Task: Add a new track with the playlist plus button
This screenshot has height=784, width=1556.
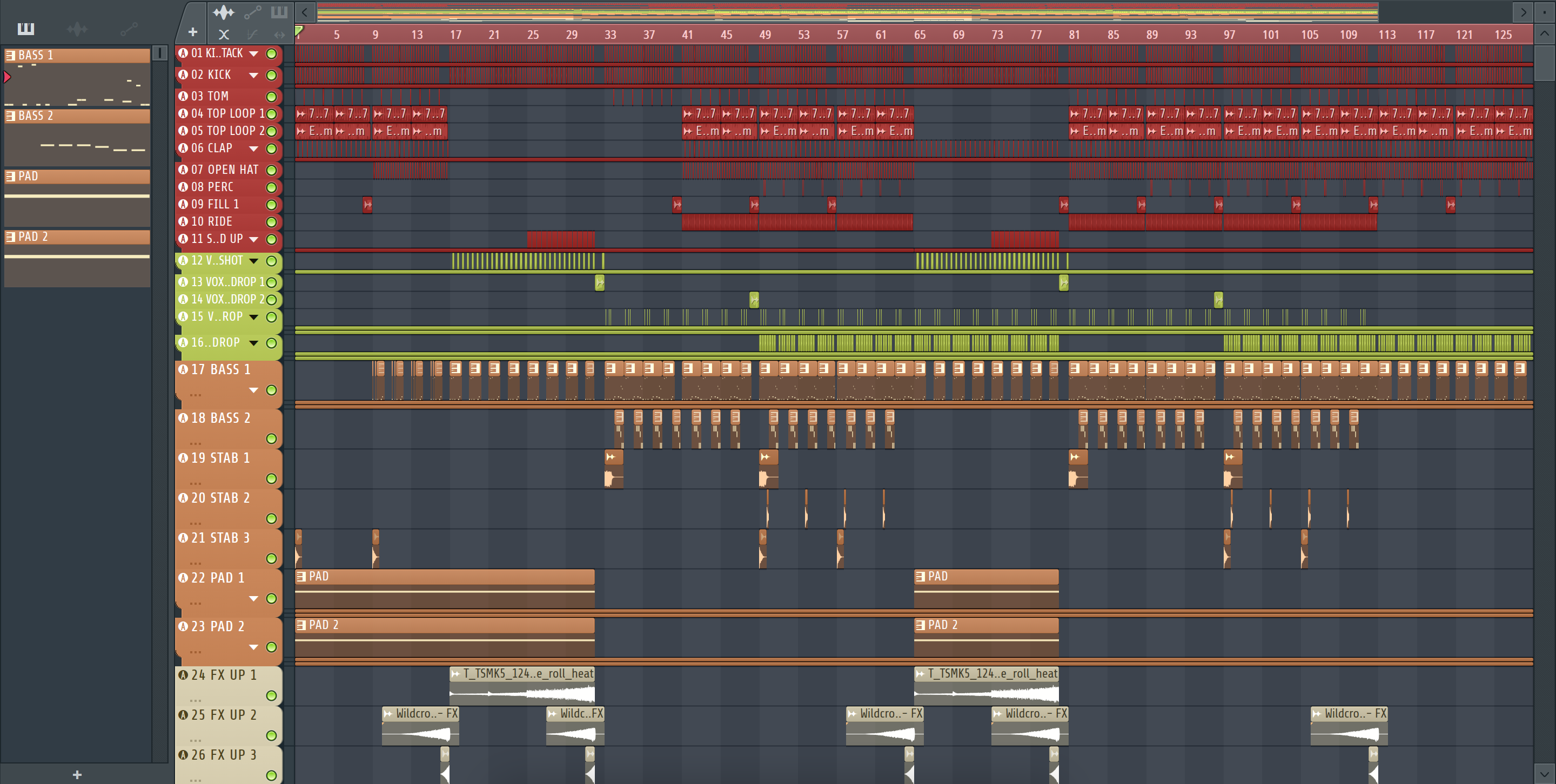Action: pos(193,32)
